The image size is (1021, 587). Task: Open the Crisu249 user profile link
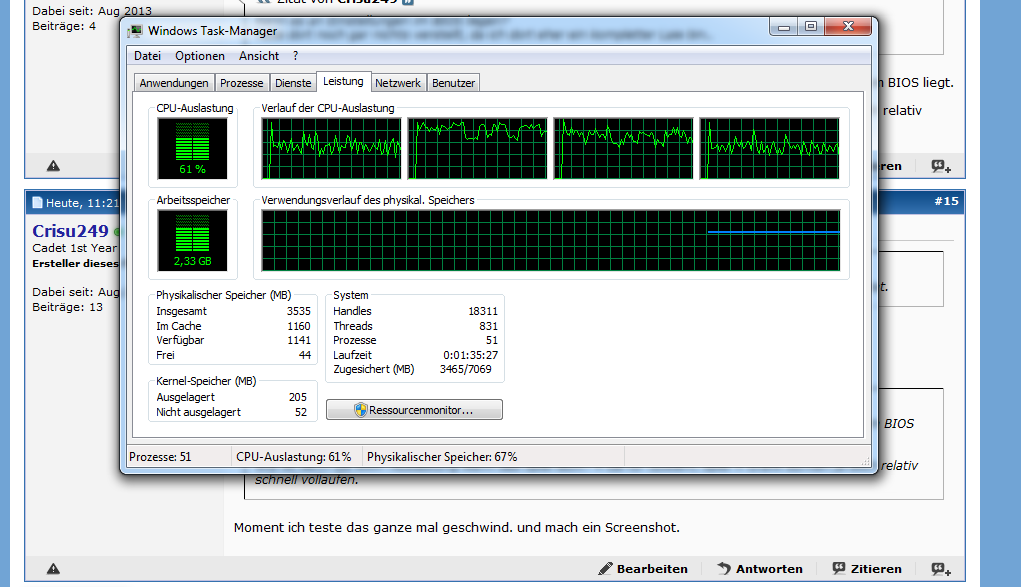[70, 231]
